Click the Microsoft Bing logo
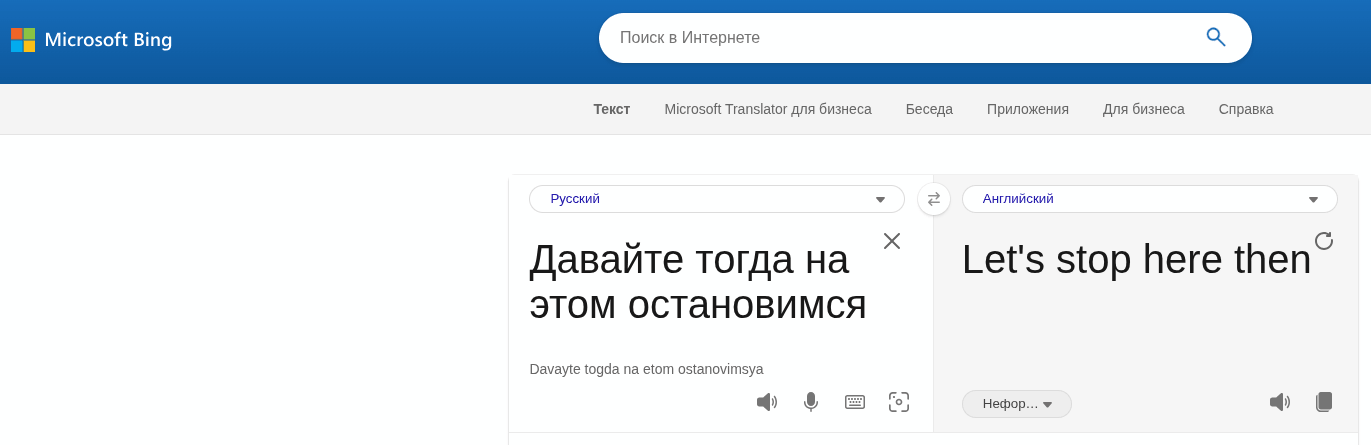Image resolution: width=1371 pixels, height=445 pixels. click(x=91, y=40)
